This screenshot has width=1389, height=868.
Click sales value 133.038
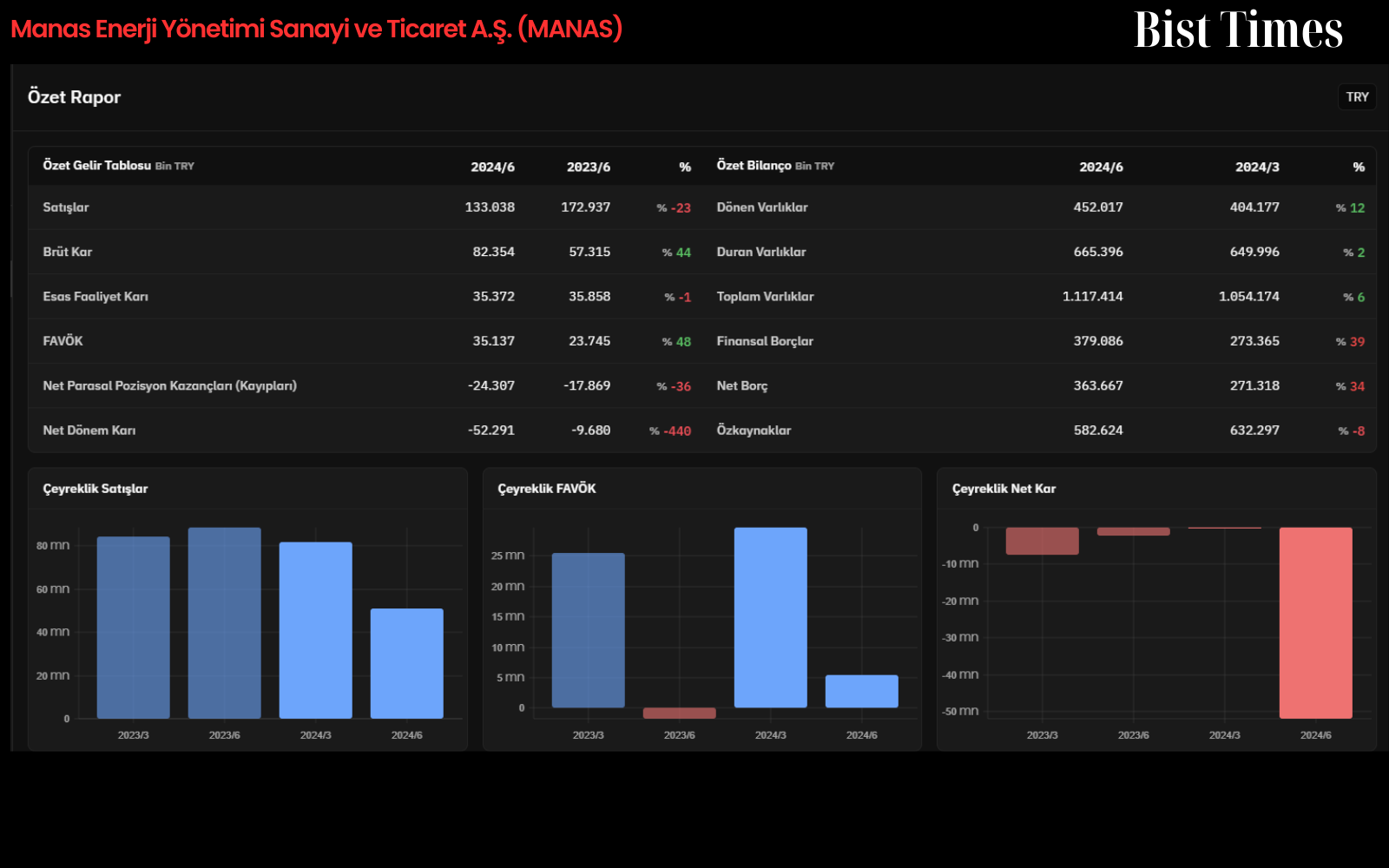(490, 207)
